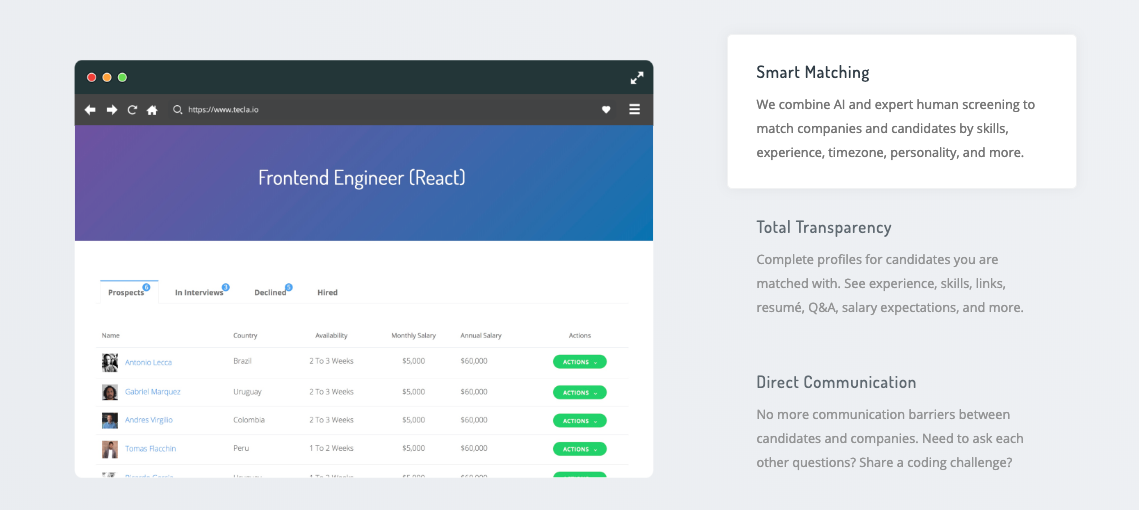Click the browser back arrow
The width and height of the screenshot is (1139, 510).
coord(90,110)
